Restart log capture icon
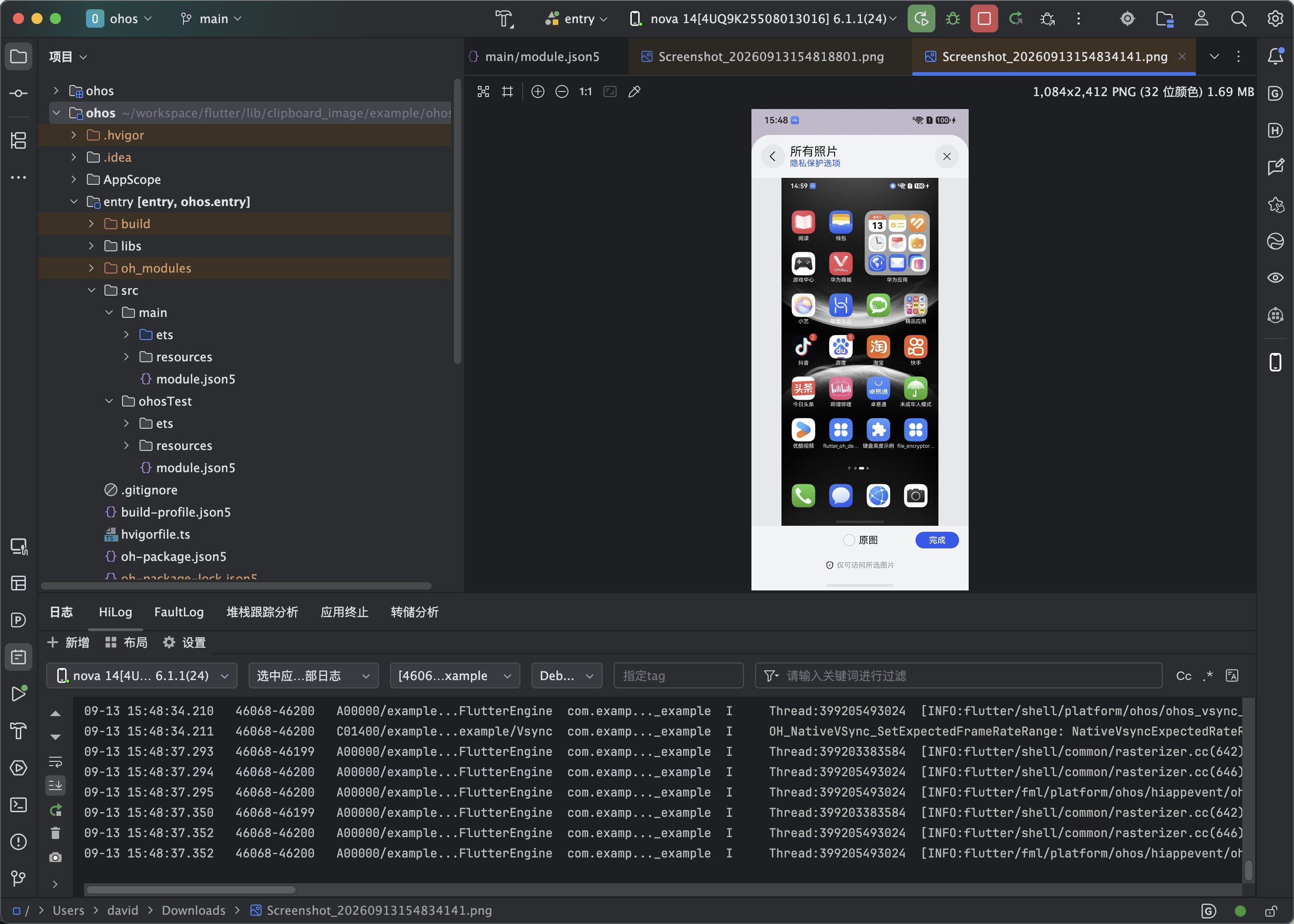The height and width of the screenshot is (924, 1294). (55, 809)
